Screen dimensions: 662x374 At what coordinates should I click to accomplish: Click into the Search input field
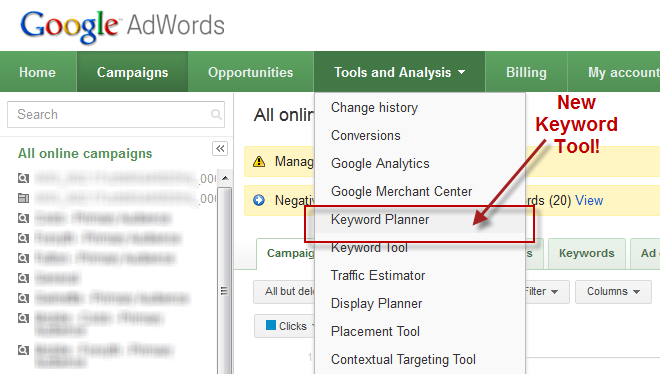tap(116, 114)
